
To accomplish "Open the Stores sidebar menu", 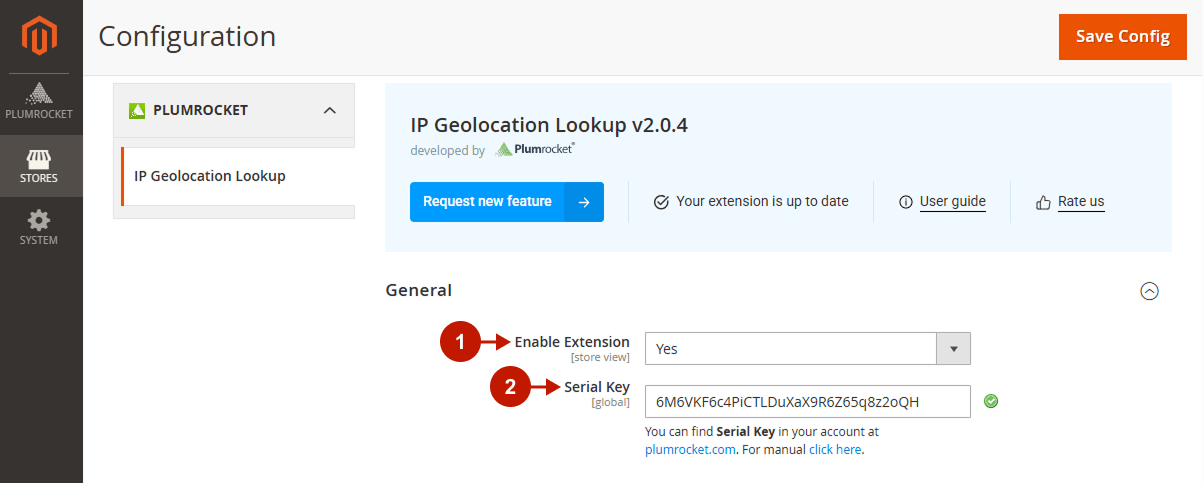I will tap(41, 165).
